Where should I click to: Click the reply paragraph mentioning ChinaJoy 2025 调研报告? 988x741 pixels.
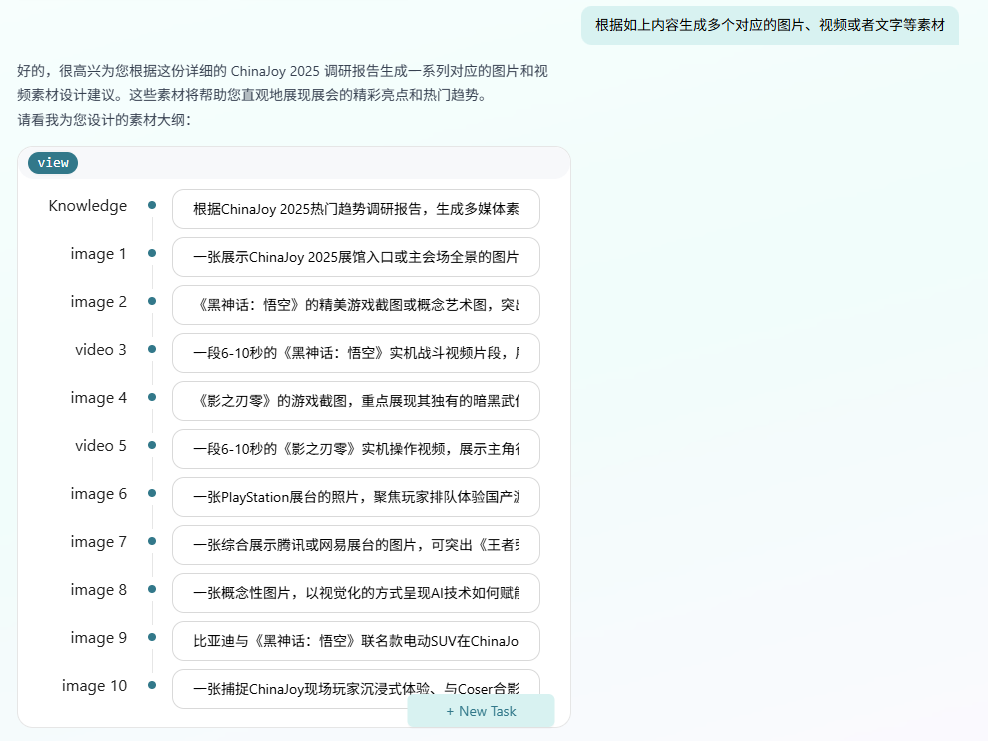point(282,83)
